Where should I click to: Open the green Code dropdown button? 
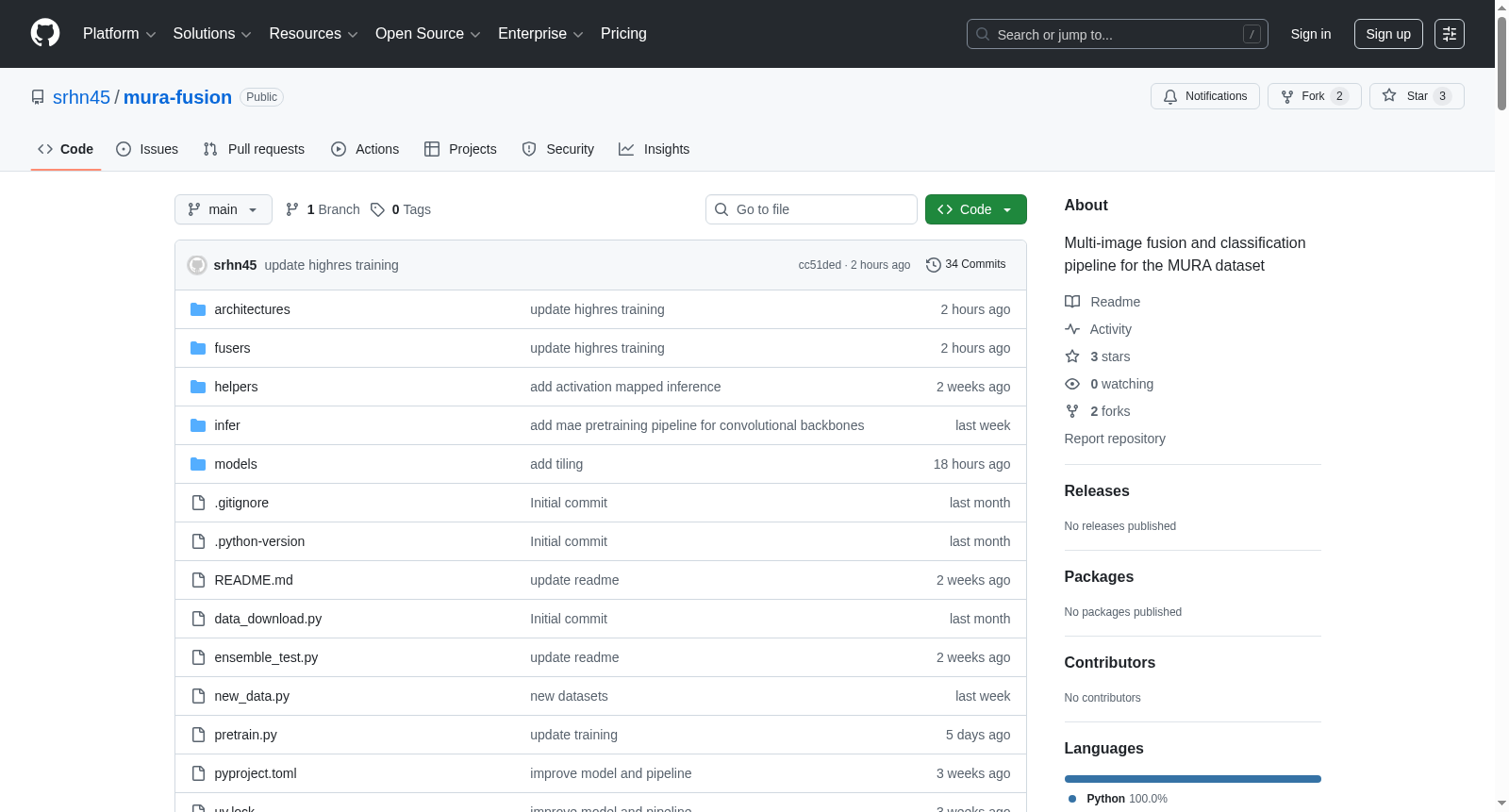(976, 209)
